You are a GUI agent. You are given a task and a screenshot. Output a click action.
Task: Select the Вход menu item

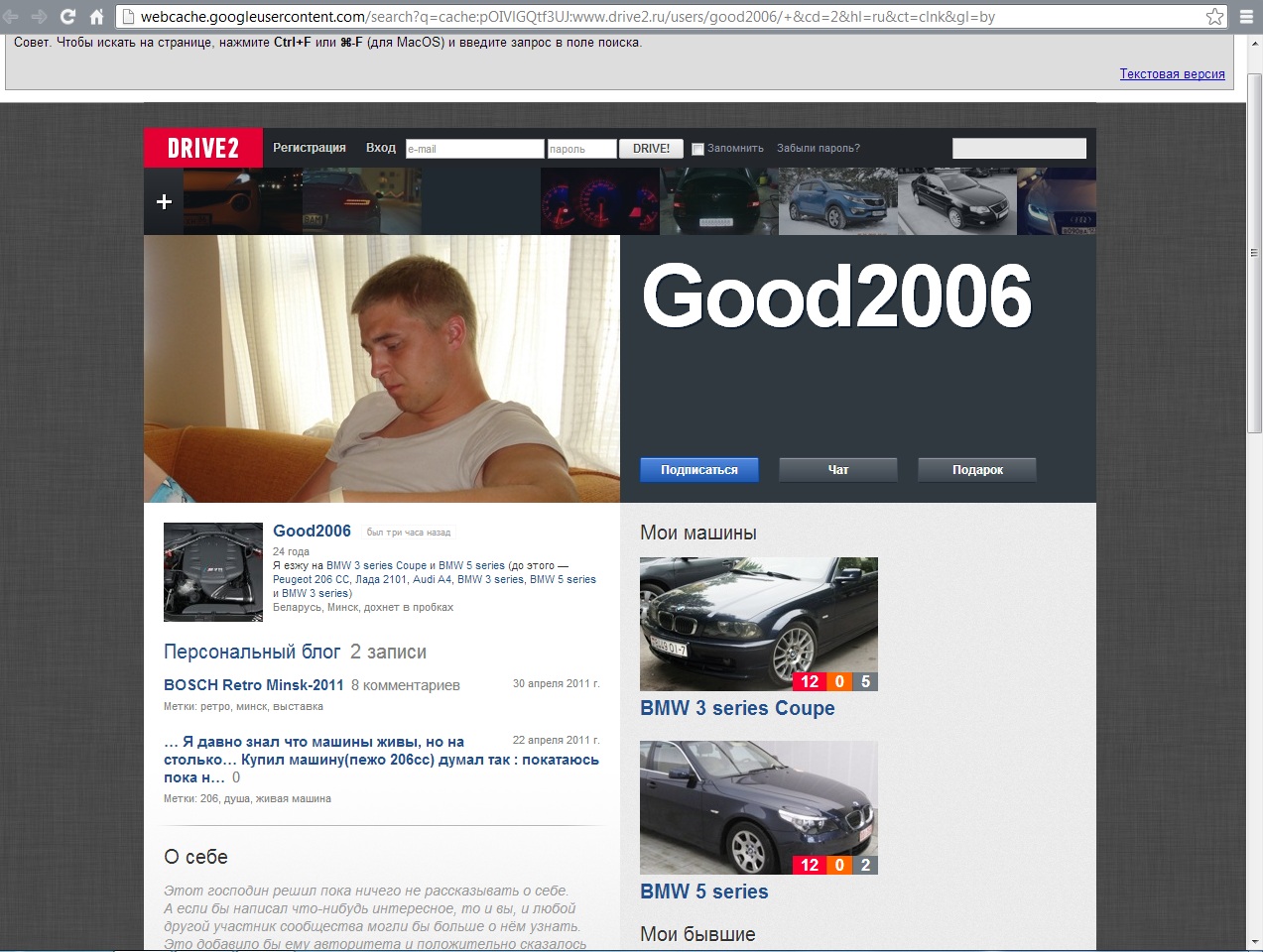pos(381,148)
